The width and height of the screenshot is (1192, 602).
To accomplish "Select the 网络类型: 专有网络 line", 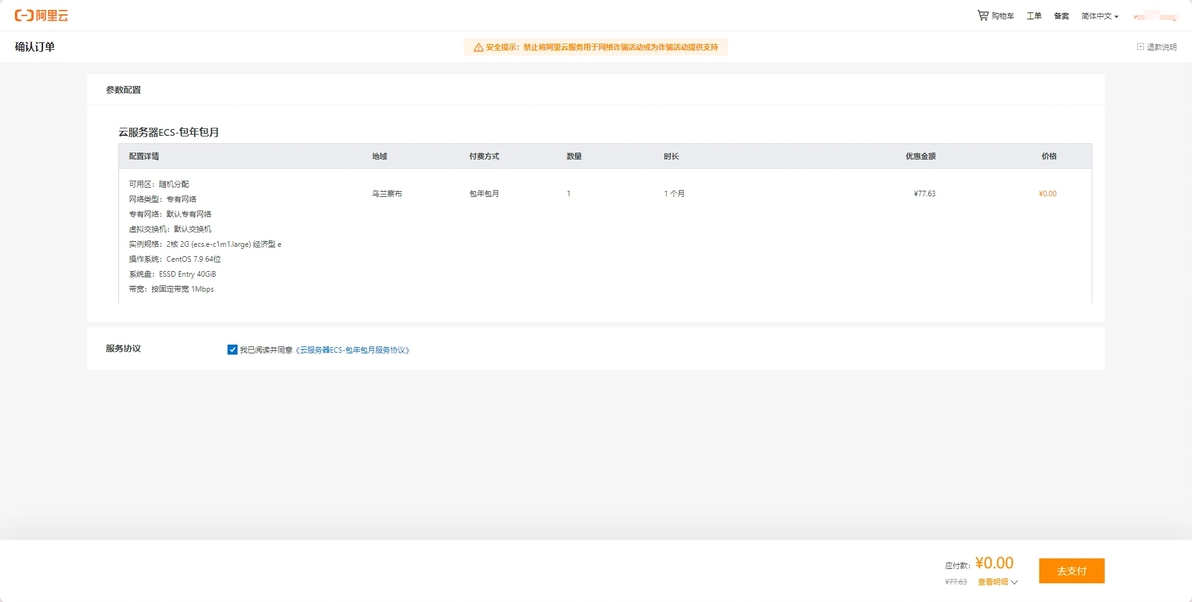I will (x=163, y=199).
